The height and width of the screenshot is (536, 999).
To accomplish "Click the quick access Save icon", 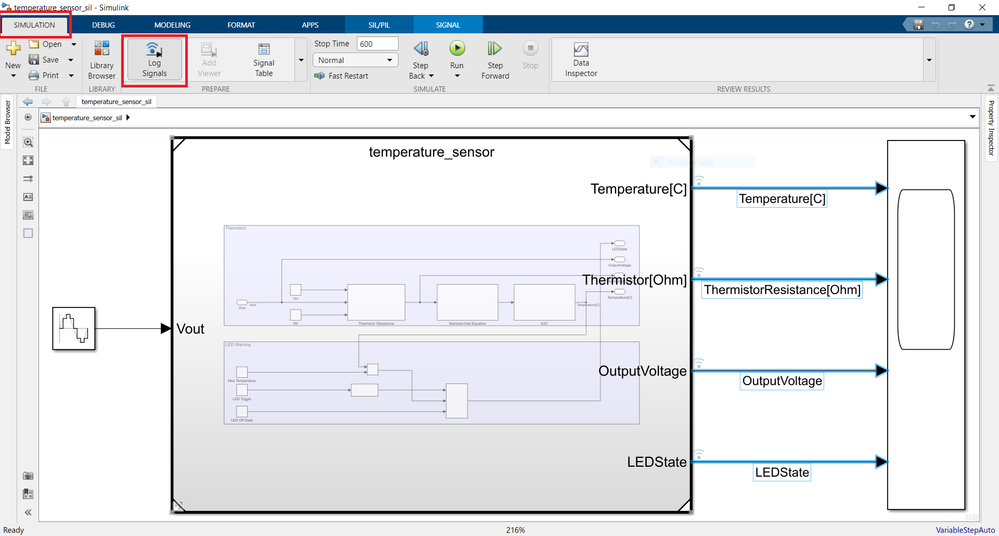I will click(x=918, y=25).
